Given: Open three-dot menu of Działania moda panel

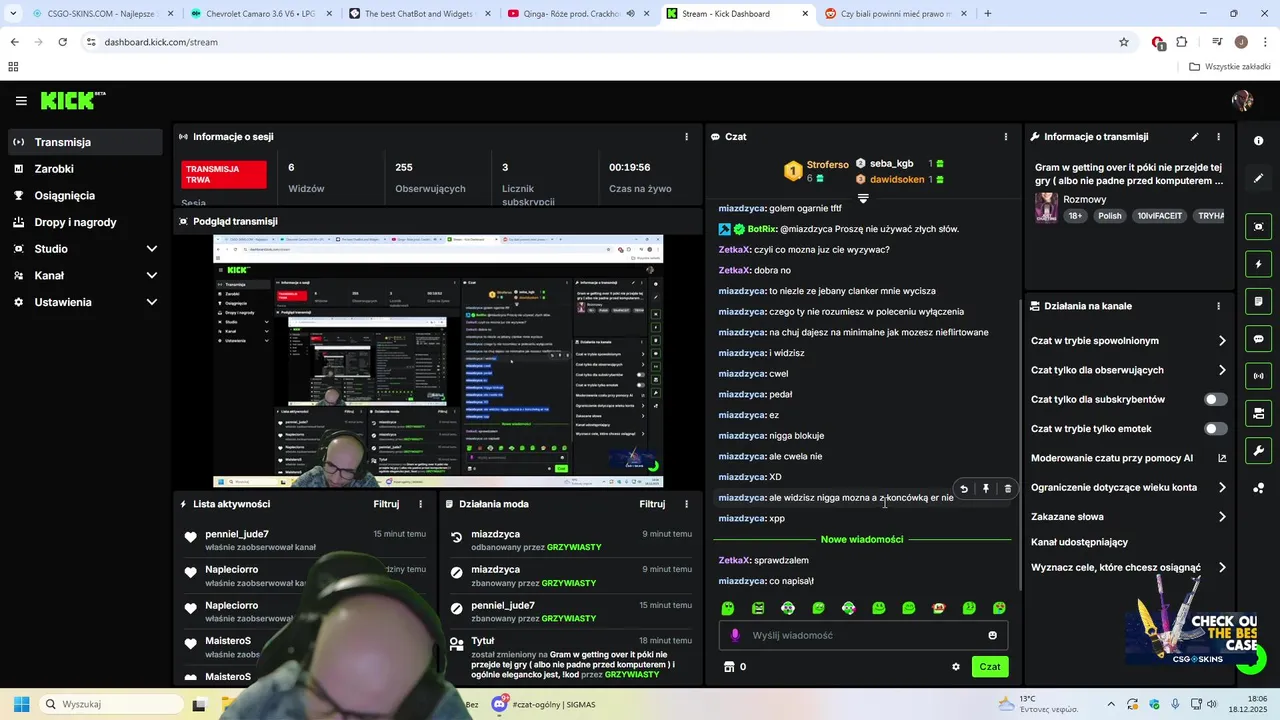Looking at the screenshot, I should click(686, 504).
